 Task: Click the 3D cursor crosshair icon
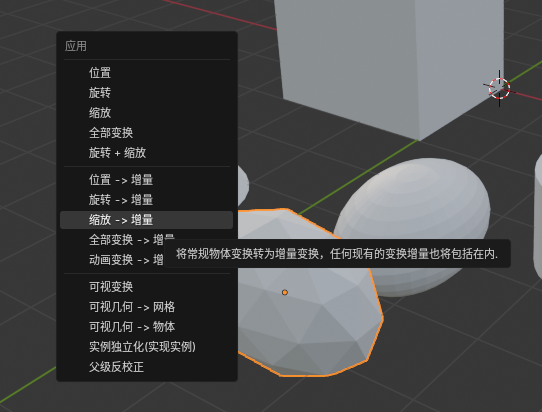tap(499, 88)
